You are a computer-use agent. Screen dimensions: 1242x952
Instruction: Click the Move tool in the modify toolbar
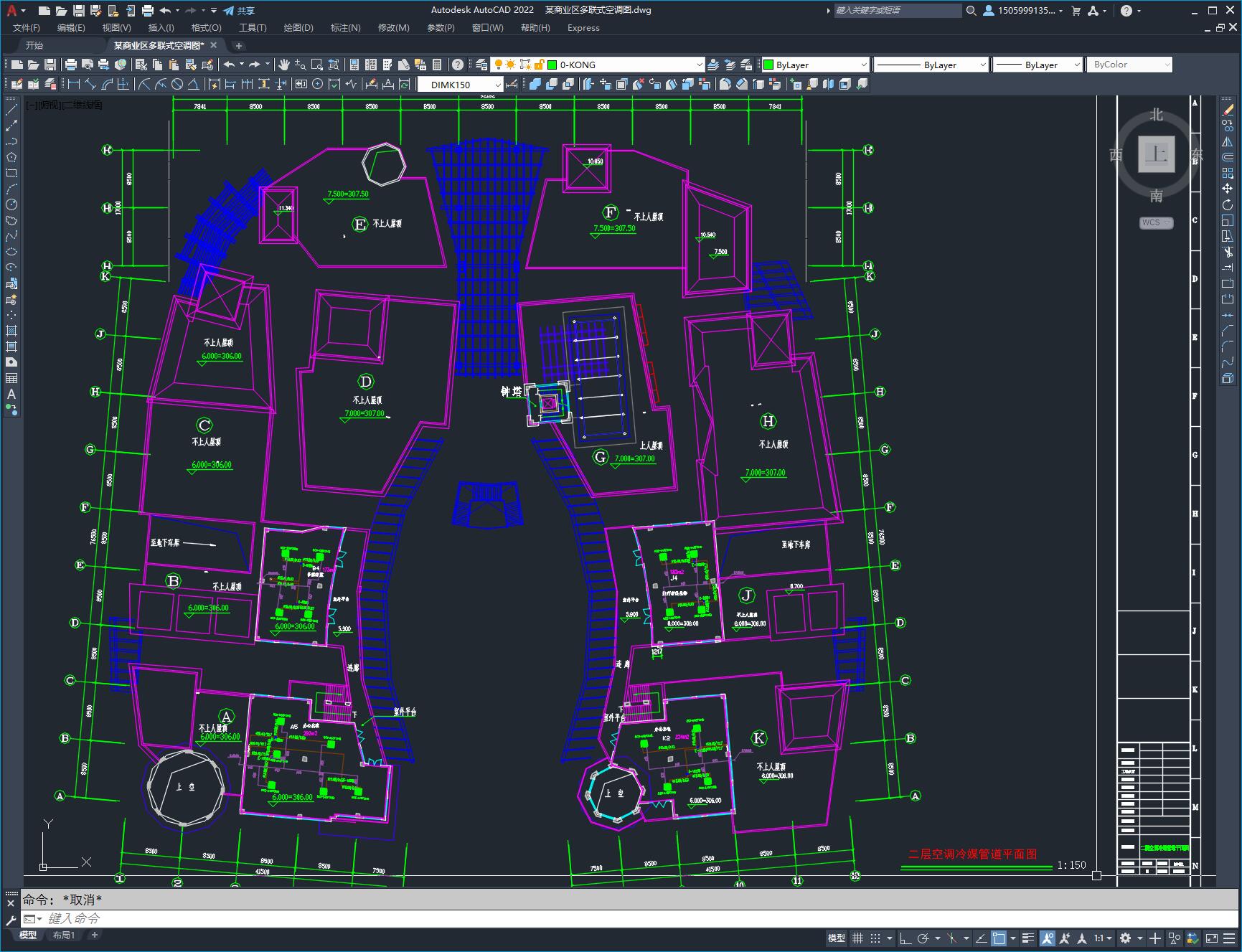[x=1228, y=189]
